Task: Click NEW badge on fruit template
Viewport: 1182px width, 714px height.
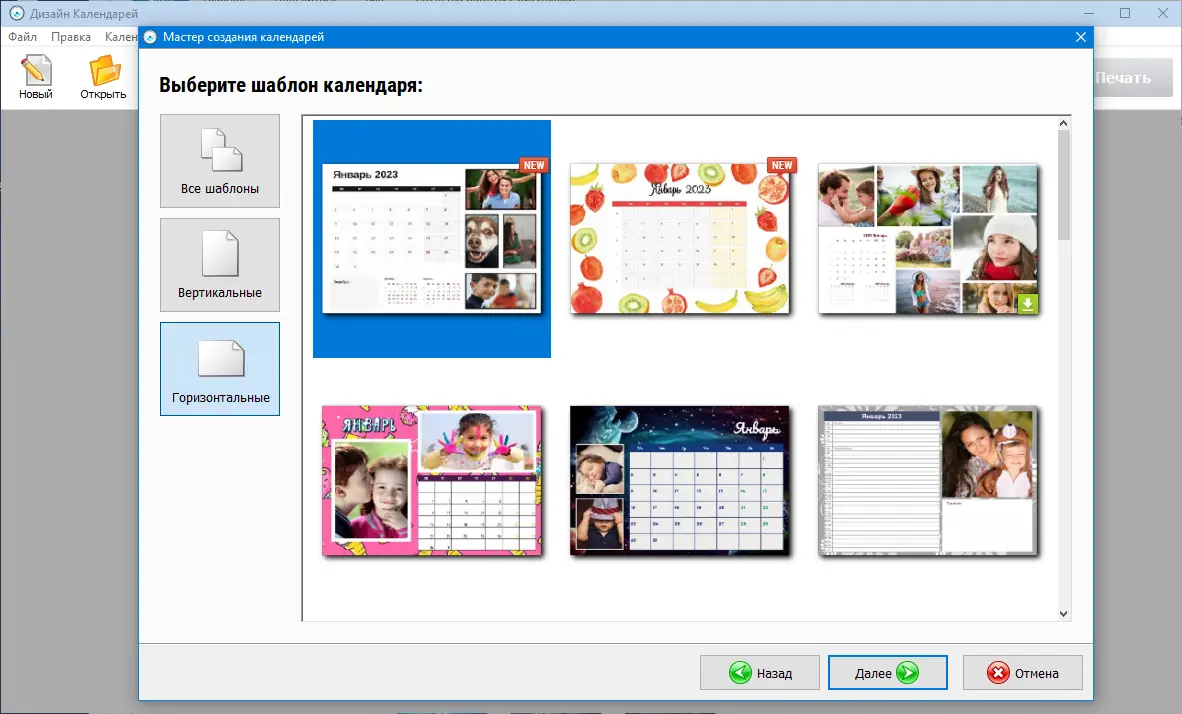Action: tap(782, 165)
